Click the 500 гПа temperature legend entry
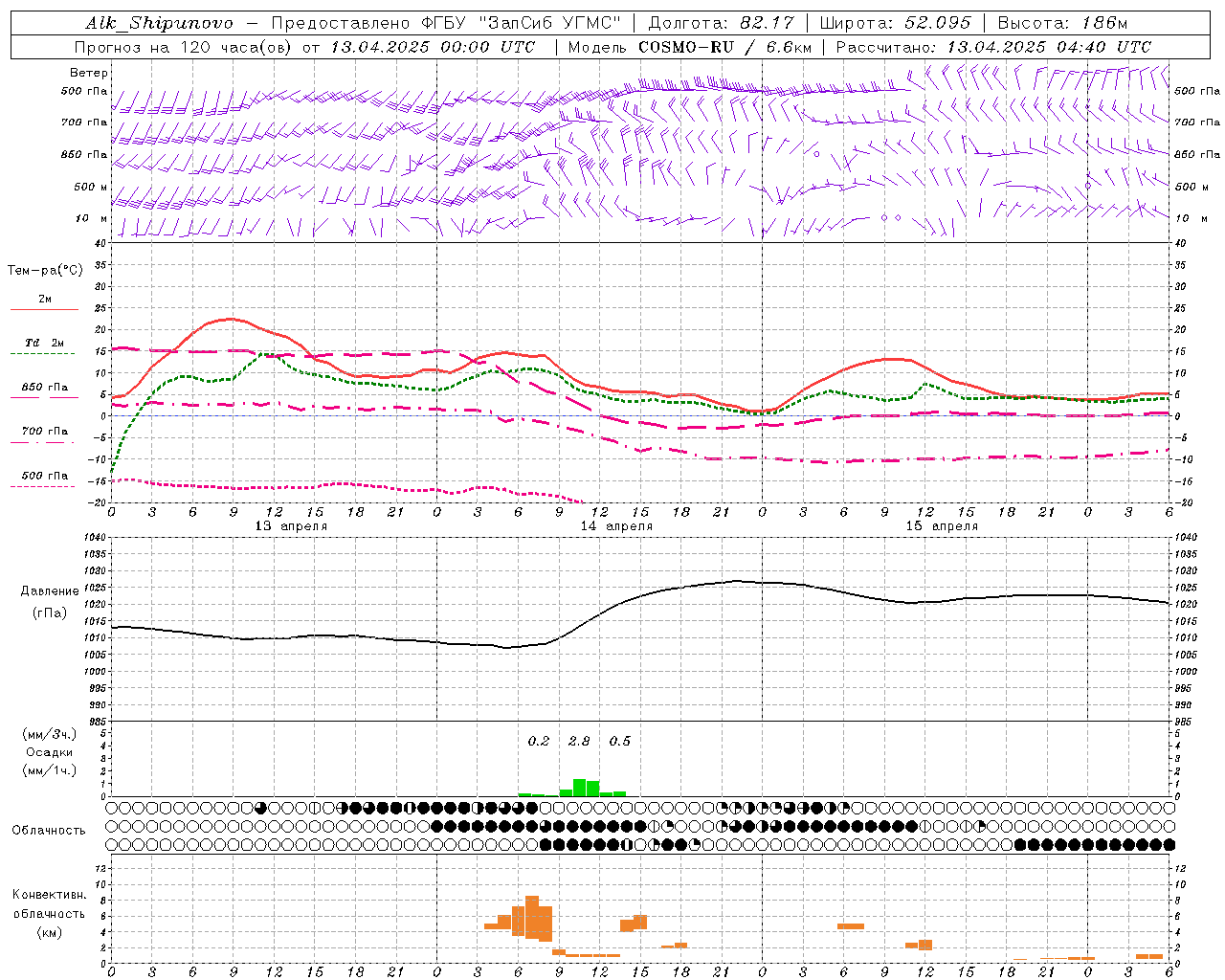The width and height of the screenshot is (1225, 980). pyautogui.click(x=44, y=476)
